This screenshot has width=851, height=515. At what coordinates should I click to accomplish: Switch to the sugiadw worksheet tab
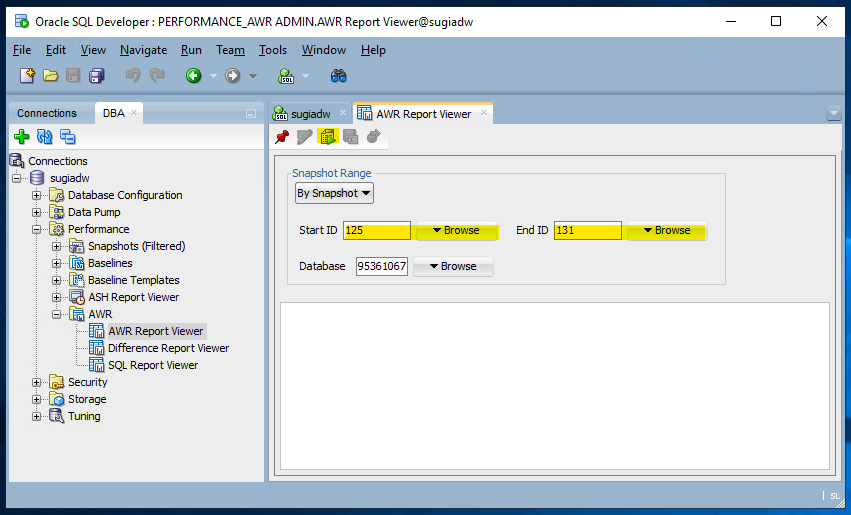[310, 114]
